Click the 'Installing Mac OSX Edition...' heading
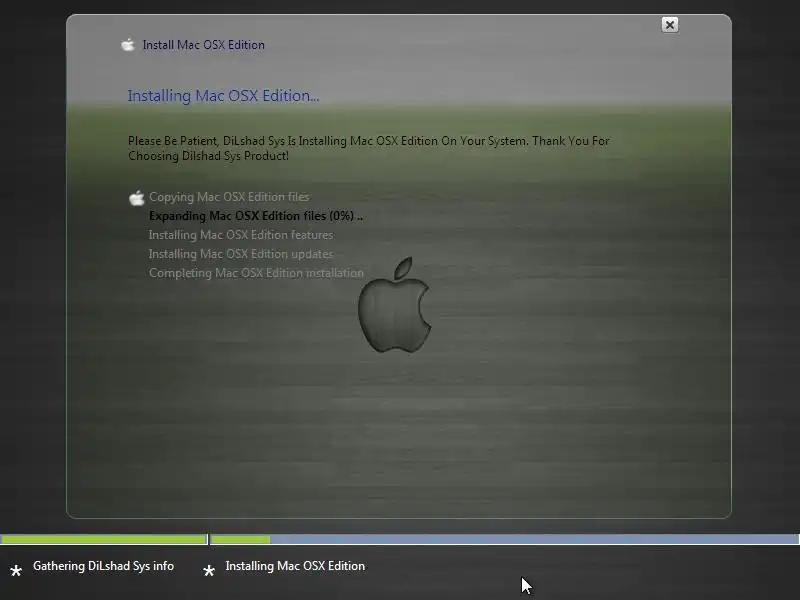This screenshot has height=600, width=800. click(223, 96)
